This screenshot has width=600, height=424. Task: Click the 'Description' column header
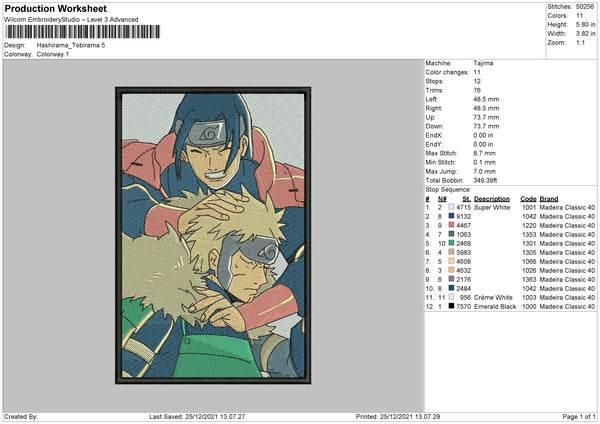pyautogui.click(x=492, y=199)
